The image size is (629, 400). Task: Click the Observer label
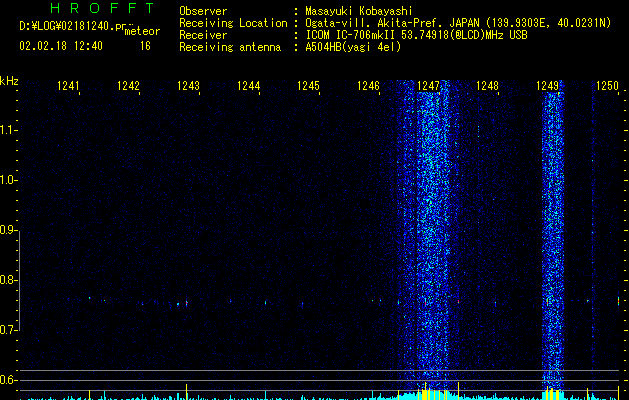(203, 11)
